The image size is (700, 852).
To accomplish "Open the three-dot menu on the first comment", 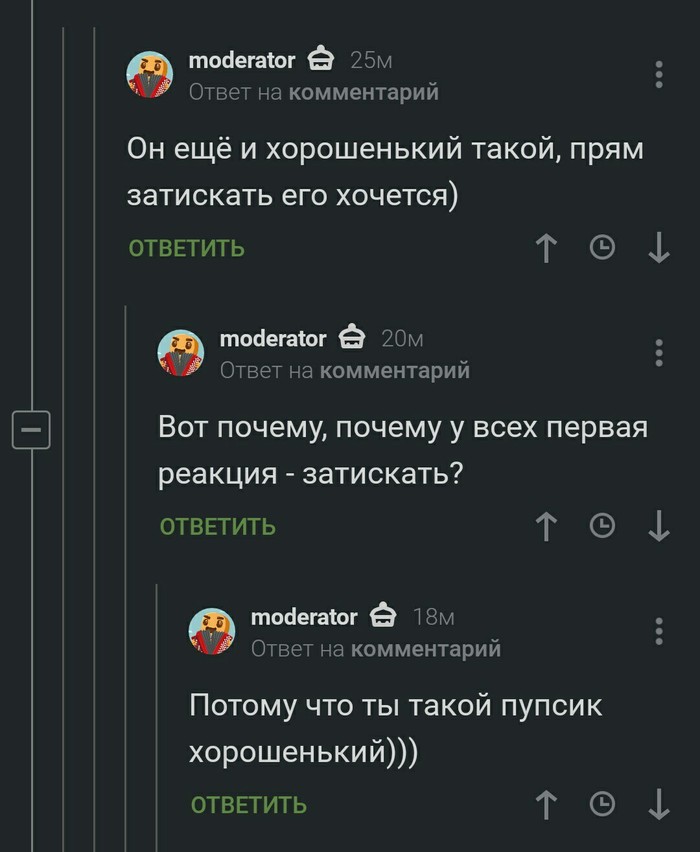I will 658,75.
